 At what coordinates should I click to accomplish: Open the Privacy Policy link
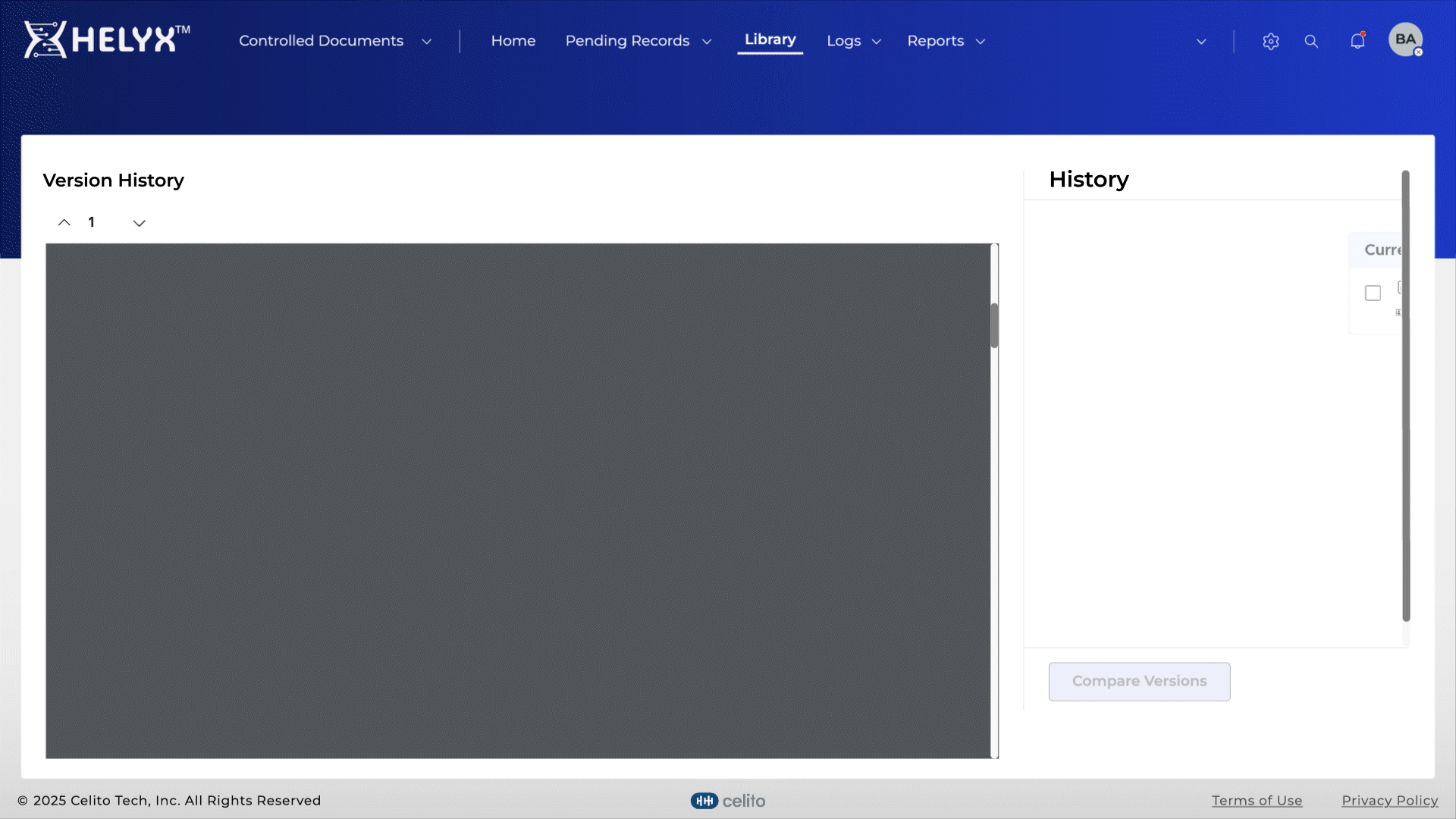1389,801
